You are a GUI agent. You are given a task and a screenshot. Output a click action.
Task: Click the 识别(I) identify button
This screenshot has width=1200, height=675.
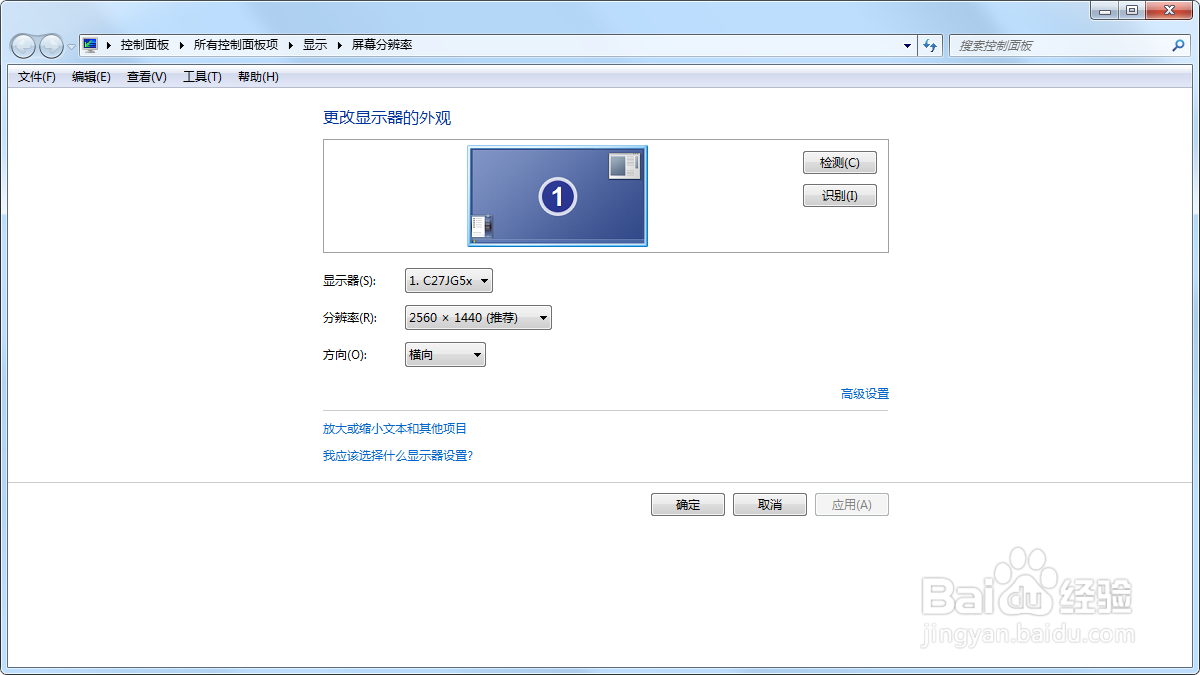(x=840, y=196)
